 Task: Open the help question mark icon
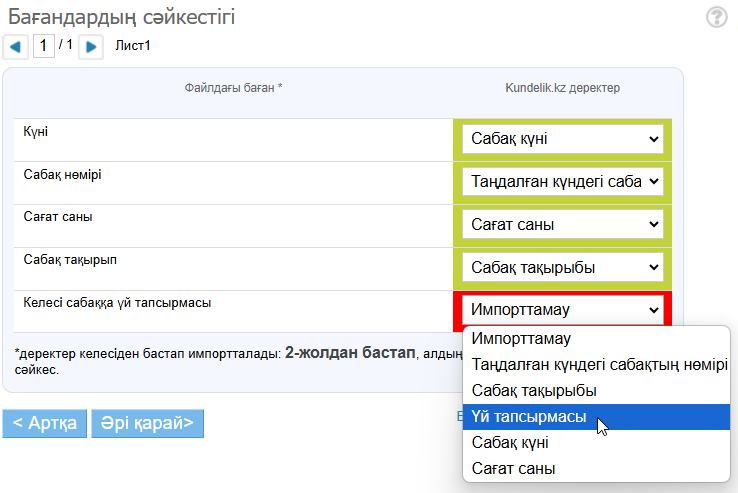point(716,17)
